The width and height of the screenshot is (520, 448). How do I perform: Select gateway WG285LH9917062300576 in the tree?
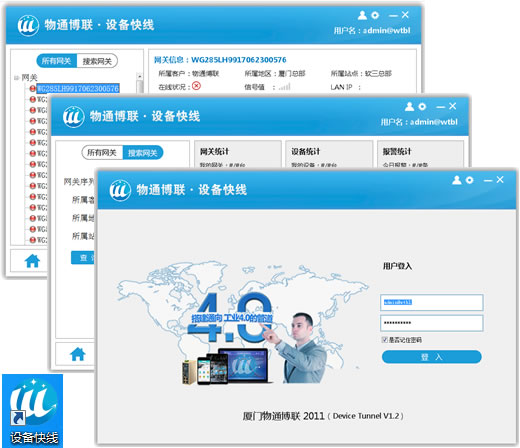click(78, 88)
